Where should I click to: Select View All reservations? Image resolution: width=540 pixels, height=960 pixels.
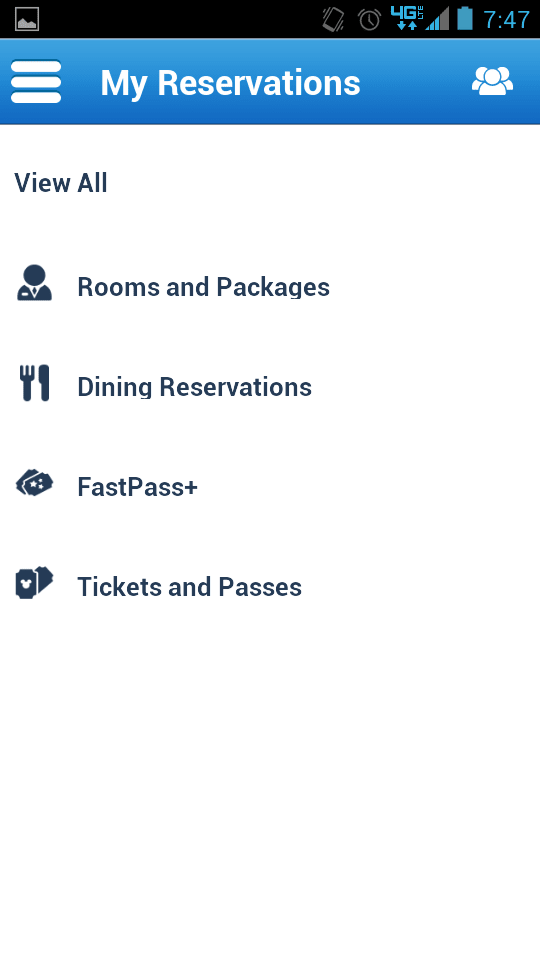61,183
